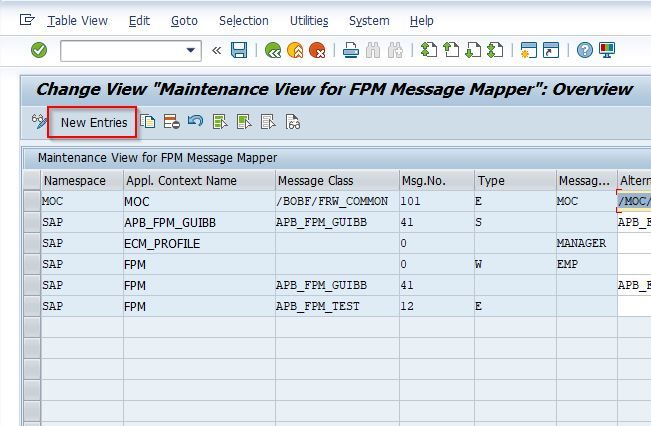
Task: Click message number 101 cell
Action: click(437, 201)
